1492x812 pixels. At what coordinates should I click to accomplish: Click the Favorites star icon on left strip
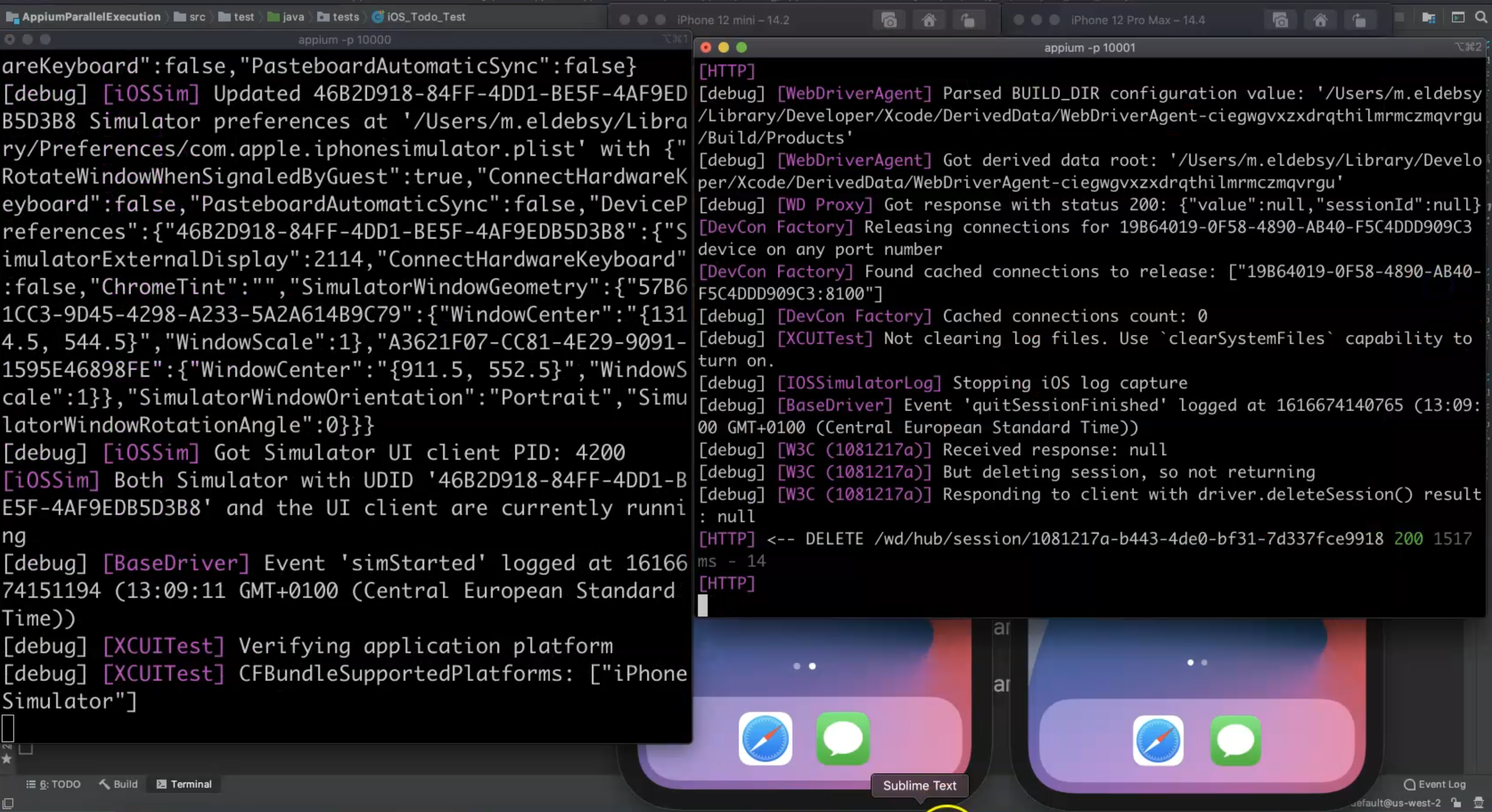(7, 759)
